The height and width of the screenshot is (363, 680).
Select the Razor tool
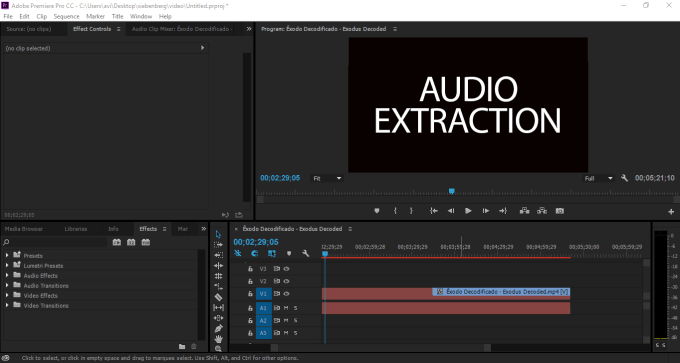click(218, 297)
